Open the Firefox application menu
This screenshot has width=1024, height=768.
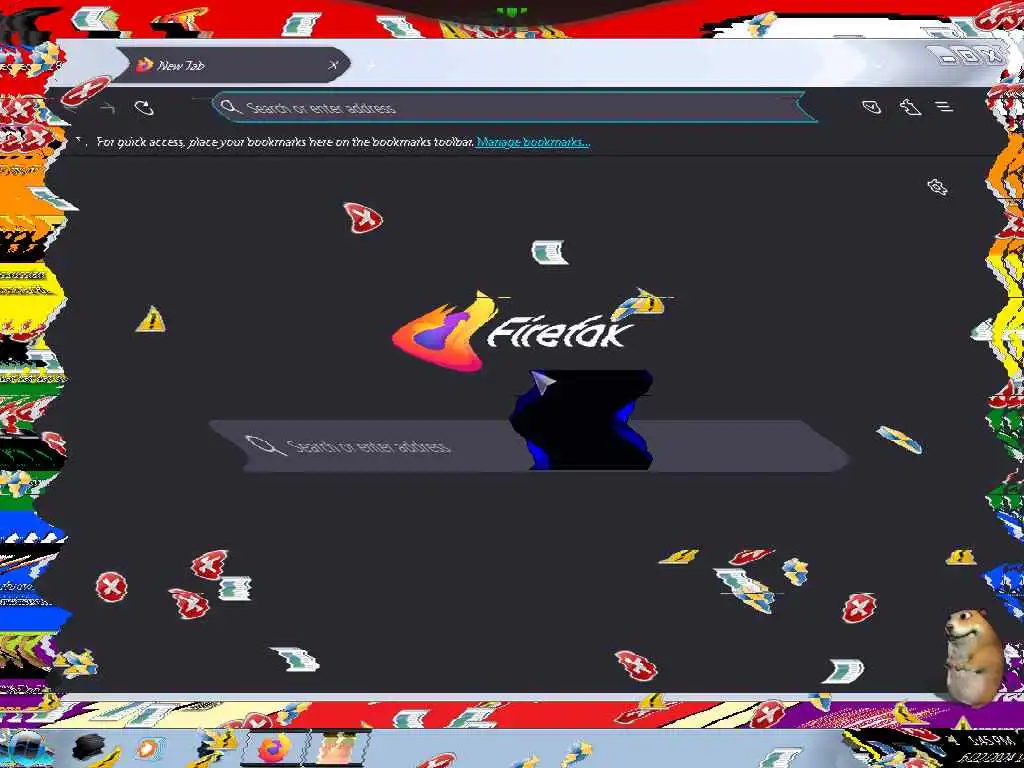point(944,106)
